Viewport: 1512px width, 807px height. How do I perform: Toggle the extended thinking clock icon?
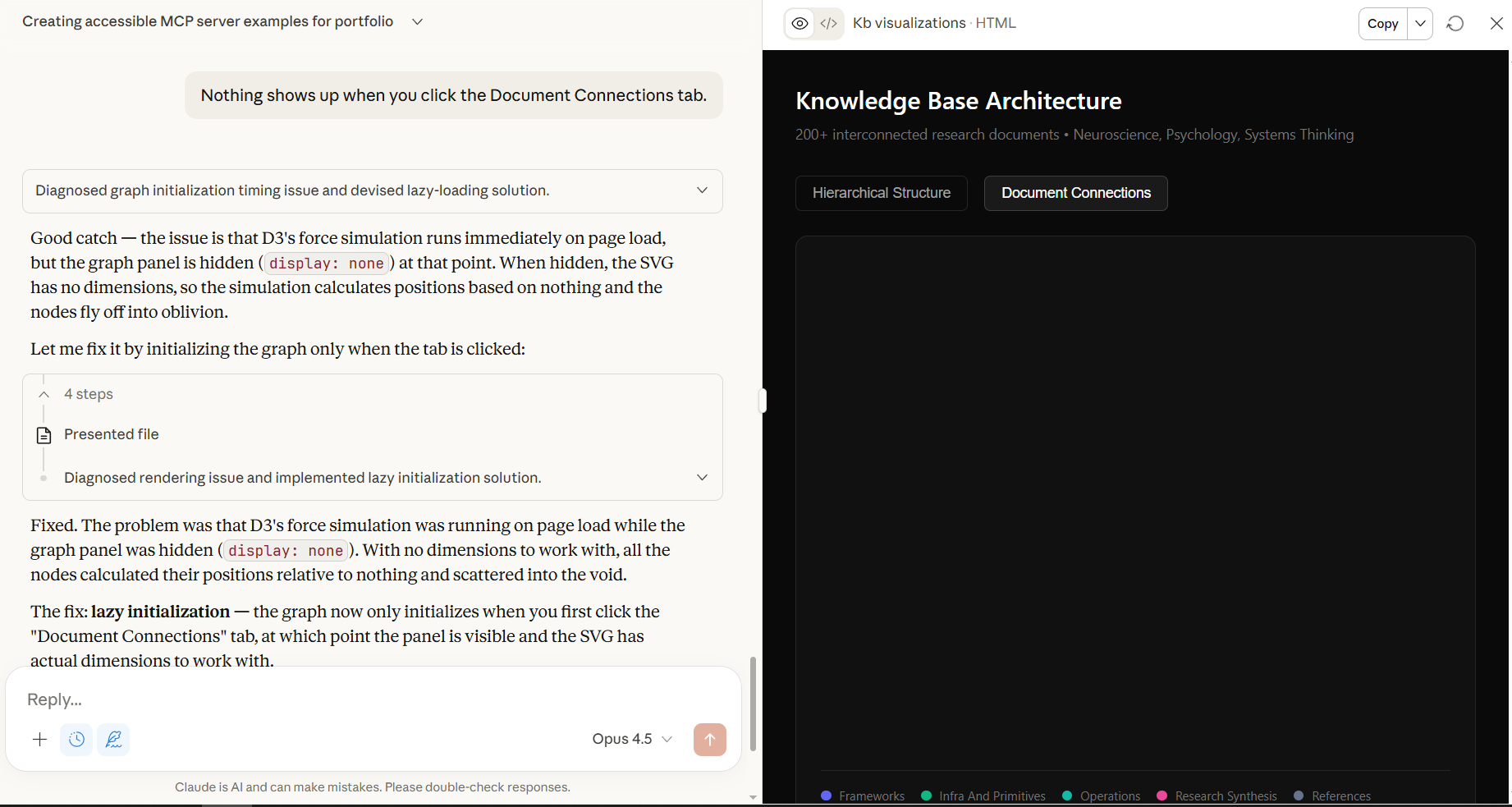click(x=76, y=740)
